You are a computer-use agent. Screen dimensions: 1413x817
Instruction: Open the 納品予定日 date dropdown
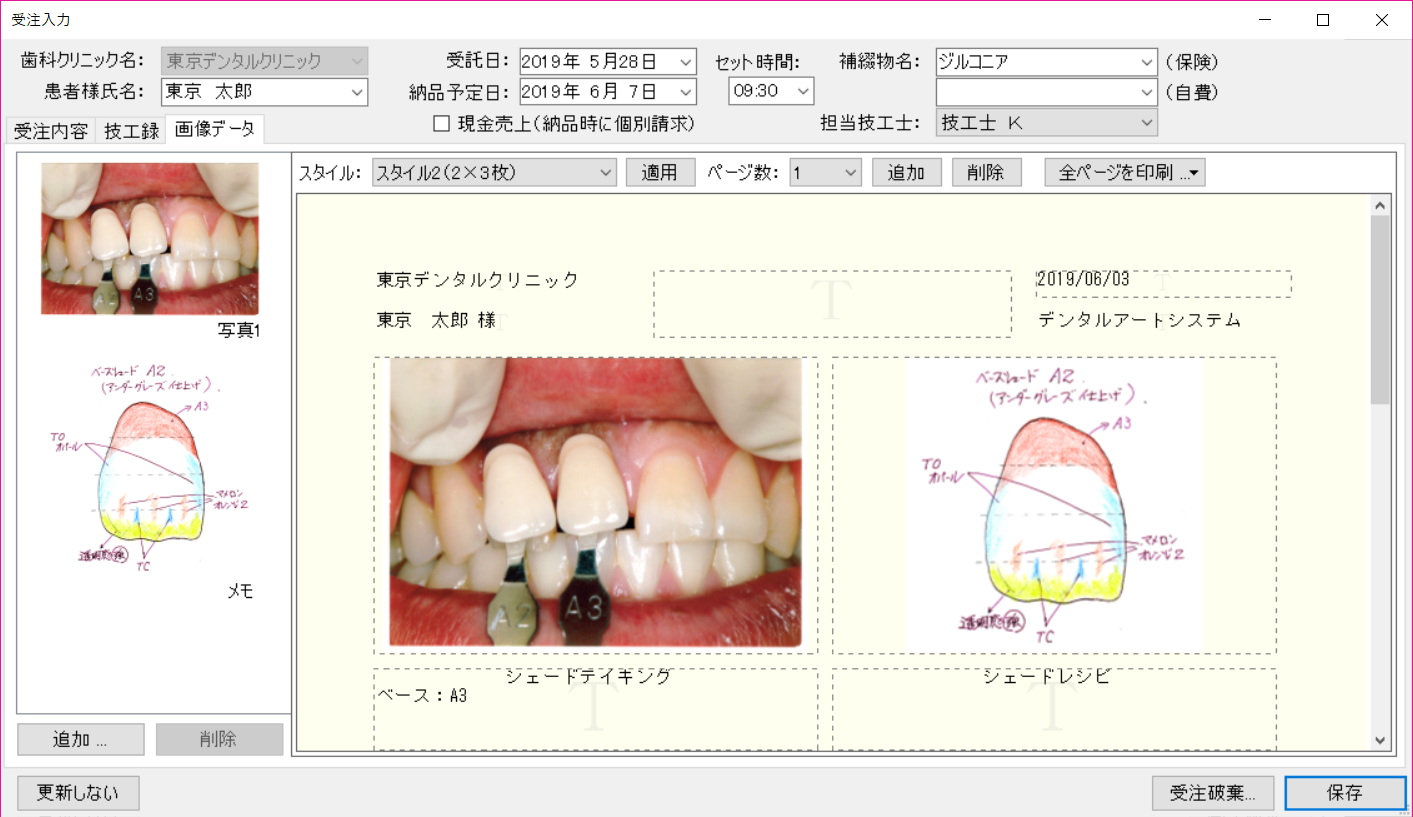point(685,92)
